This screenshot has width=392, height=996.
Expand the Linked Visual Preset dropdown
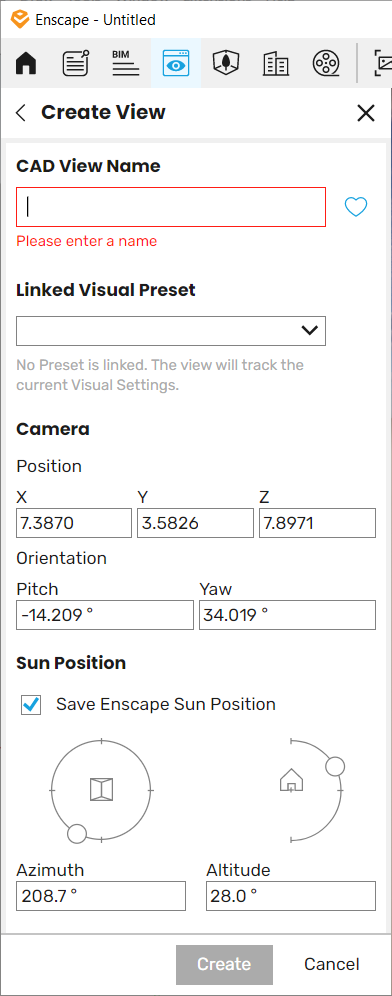pyautogui.click(x=171, y=331)
